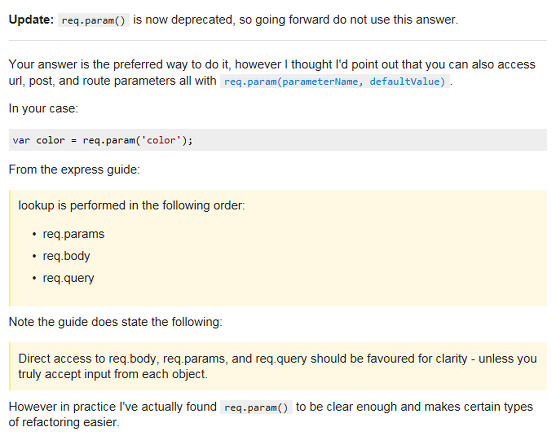This screenshot has height=436, width=556.
Task: Click the 'Direct access to req.body' quote
Action: (278, 366)
